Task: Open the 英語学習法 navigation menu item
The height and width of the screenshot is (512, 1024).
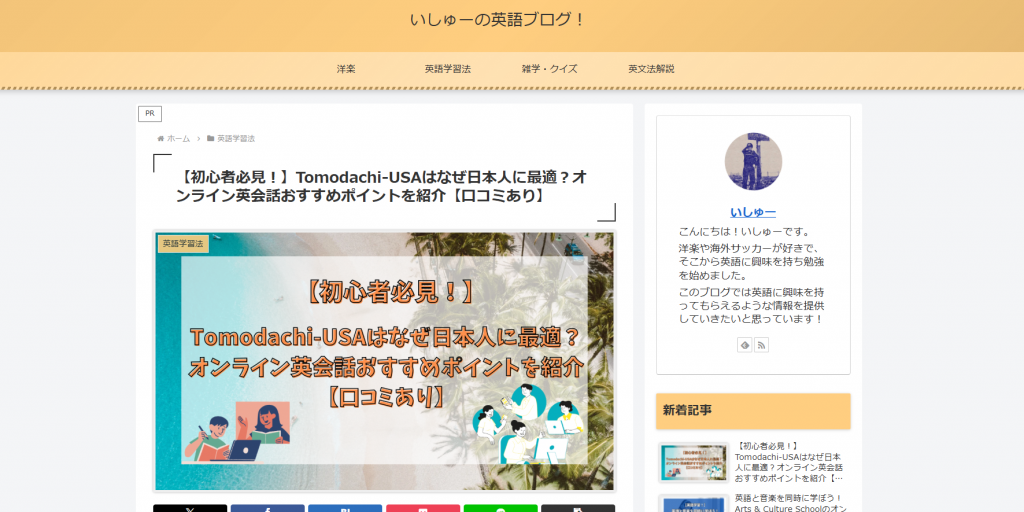Action: tap(448, 69)
